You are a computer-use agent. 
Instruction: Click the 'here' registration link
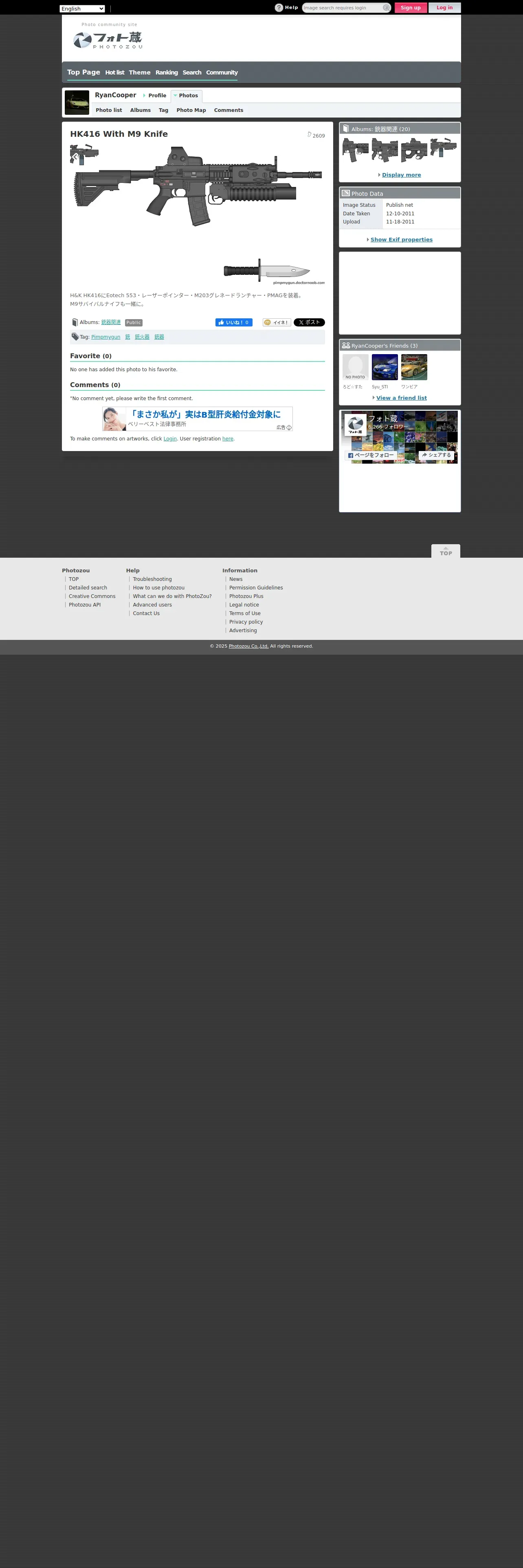(228, 439)
